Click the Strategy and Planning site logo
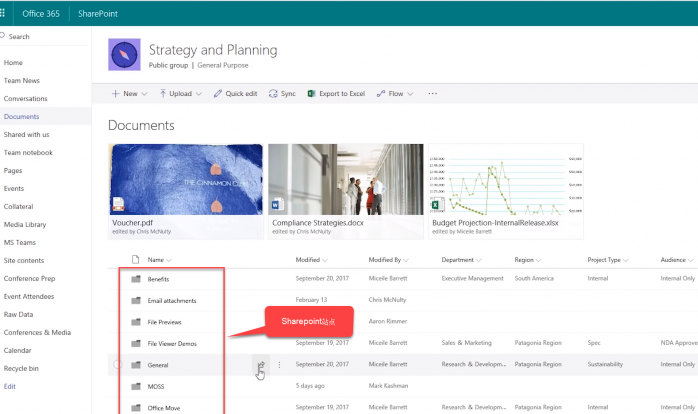 [x=124, y=54]
